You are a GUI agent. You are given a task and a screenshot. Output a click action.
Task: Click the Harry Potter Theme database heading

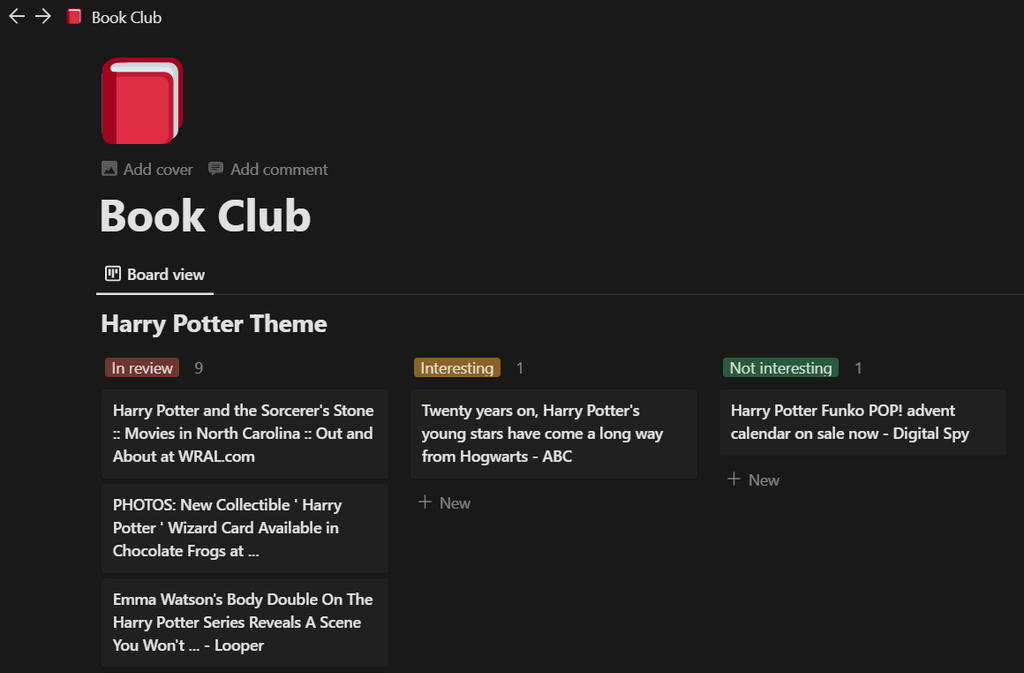coord(214,324)
